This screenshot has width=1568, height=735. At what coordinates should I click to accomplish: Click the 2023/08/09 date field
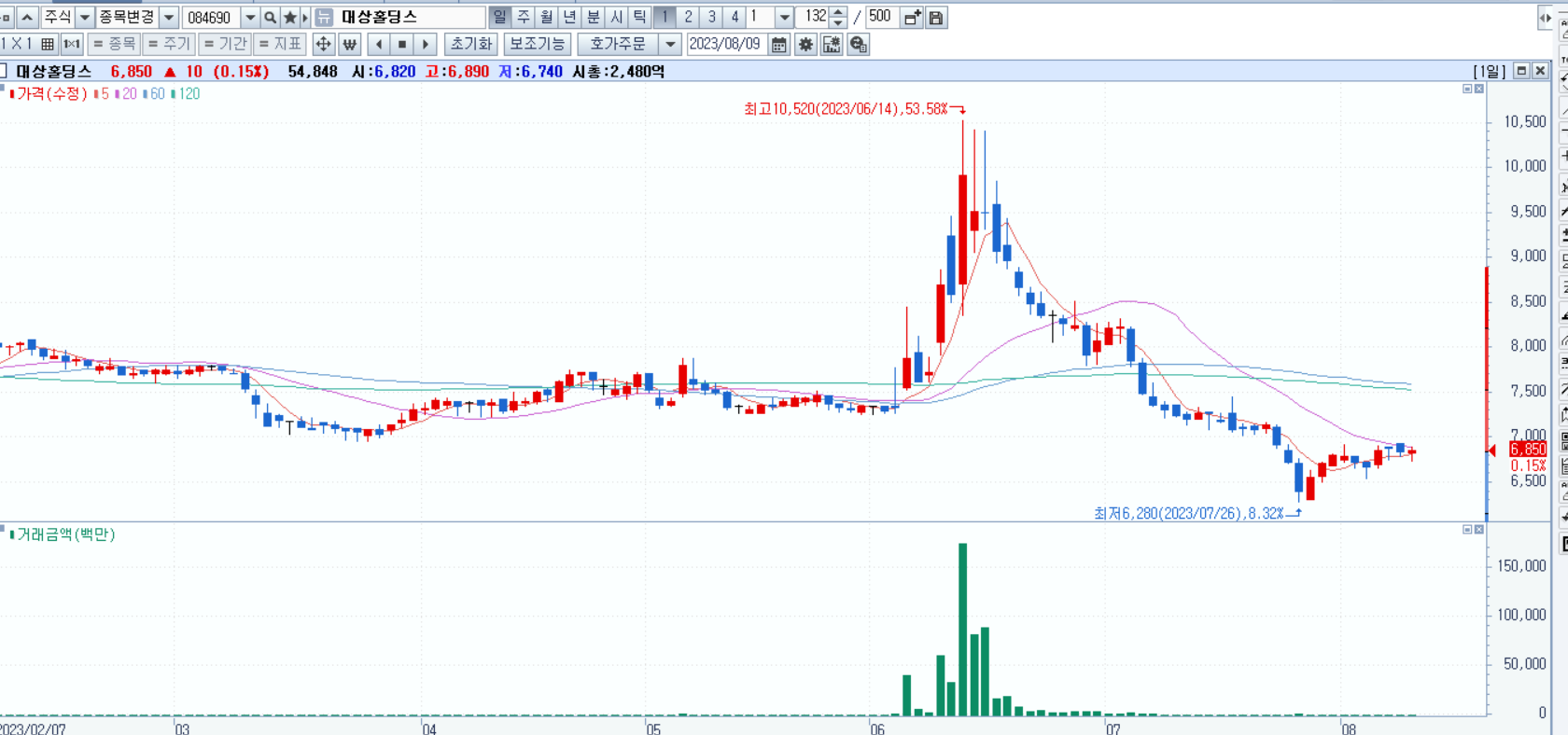(x=726, y=44)
